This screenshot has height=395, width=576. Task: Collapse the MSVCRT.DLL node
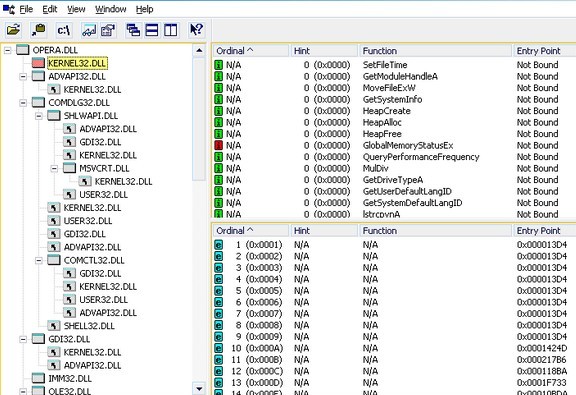[54, 168]
